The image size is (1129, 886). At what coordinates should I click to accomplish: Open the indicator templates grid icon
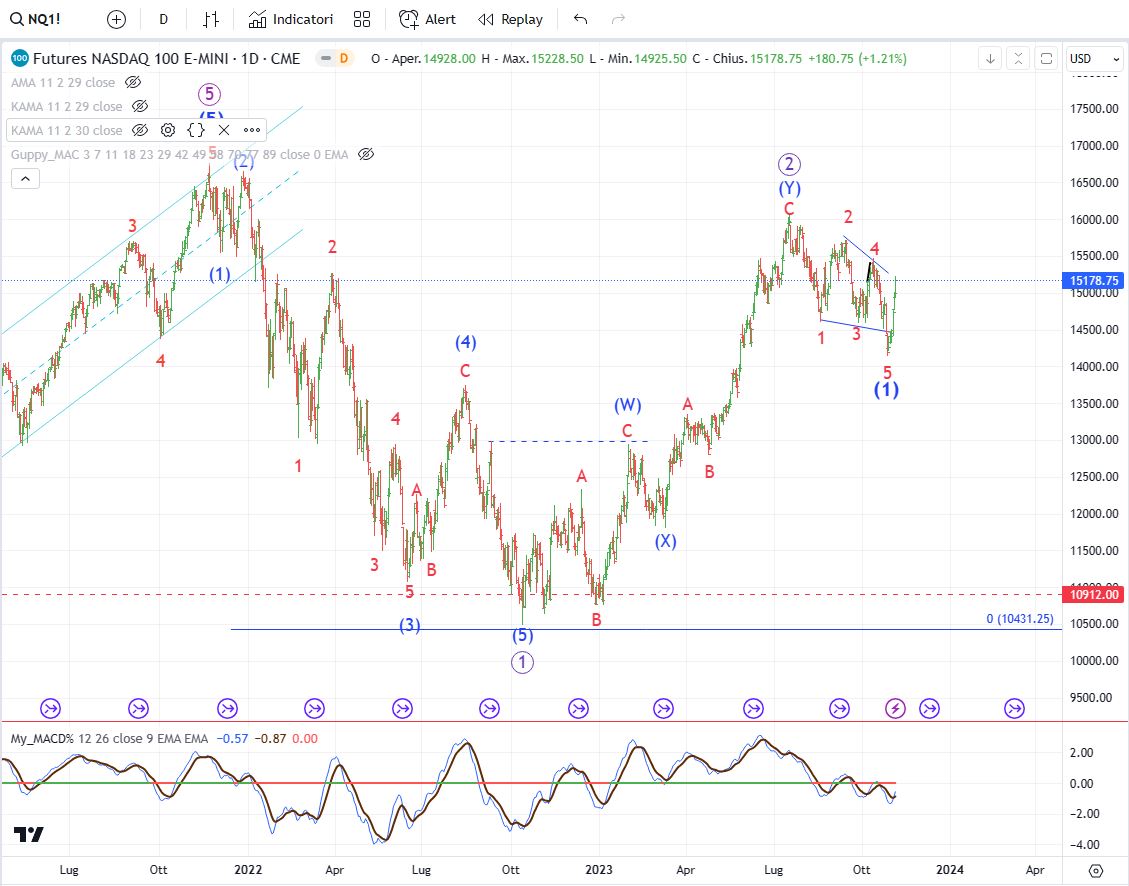[x=362, y=19]
